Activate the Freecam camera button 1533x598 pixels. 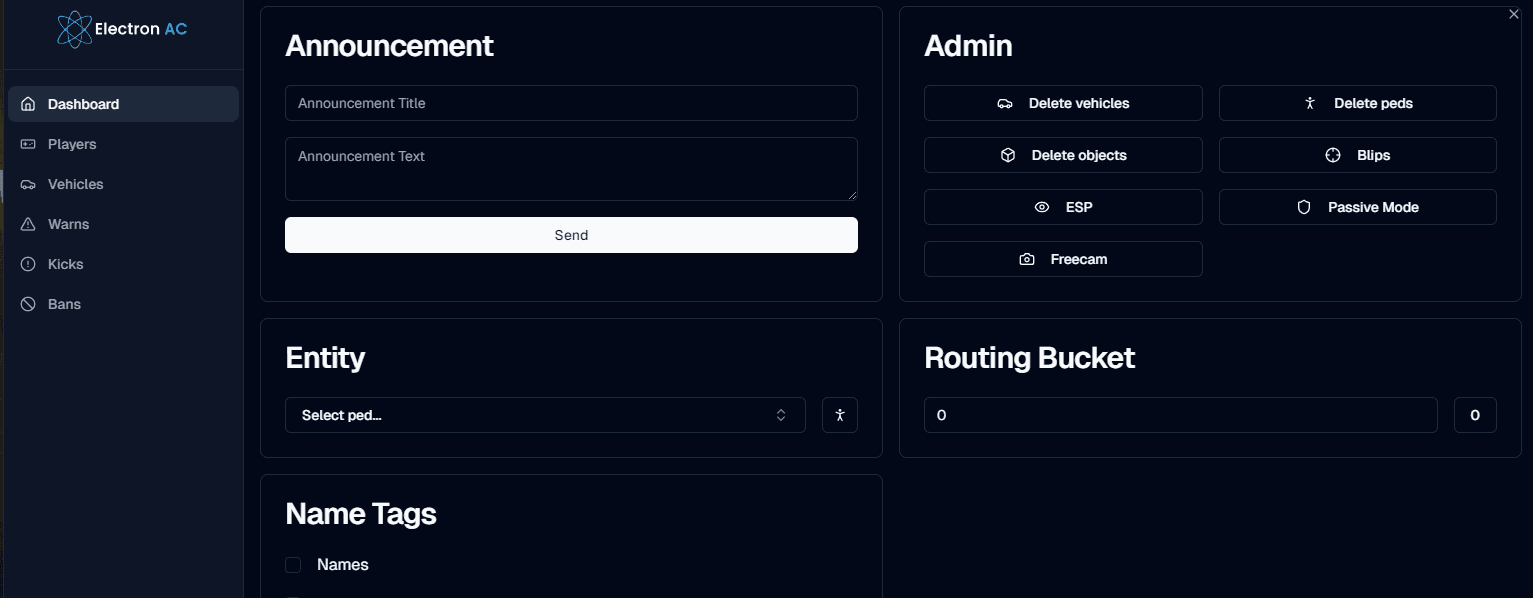click(1062, 259)
